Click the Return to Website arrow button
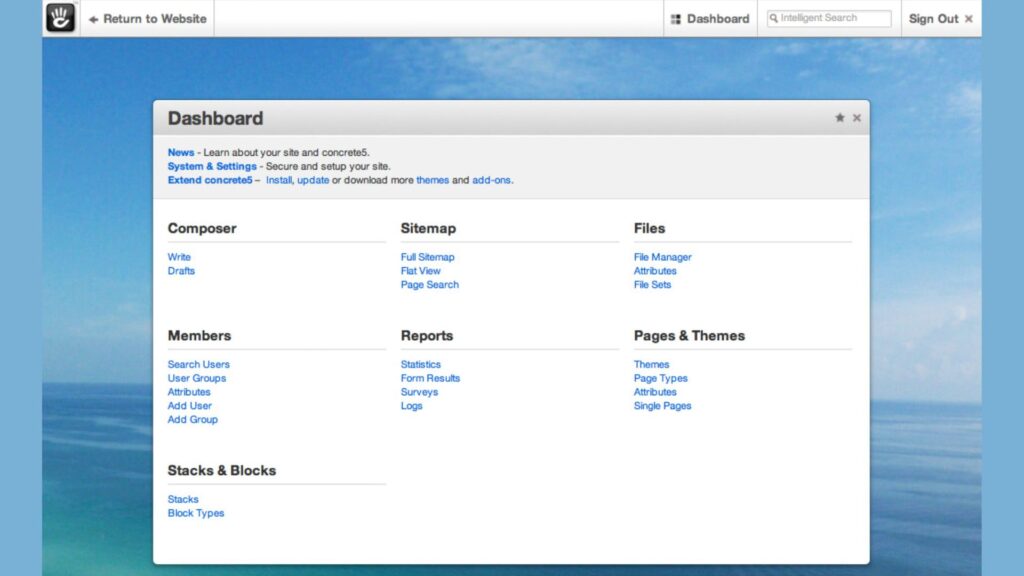 (x=148, y=19)
